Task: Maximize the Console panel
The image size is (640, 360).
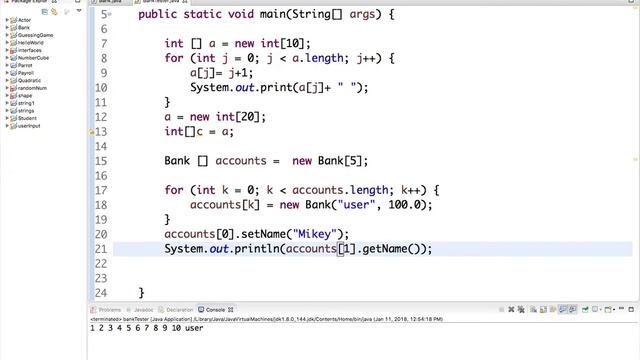Action: coord(631,309)
